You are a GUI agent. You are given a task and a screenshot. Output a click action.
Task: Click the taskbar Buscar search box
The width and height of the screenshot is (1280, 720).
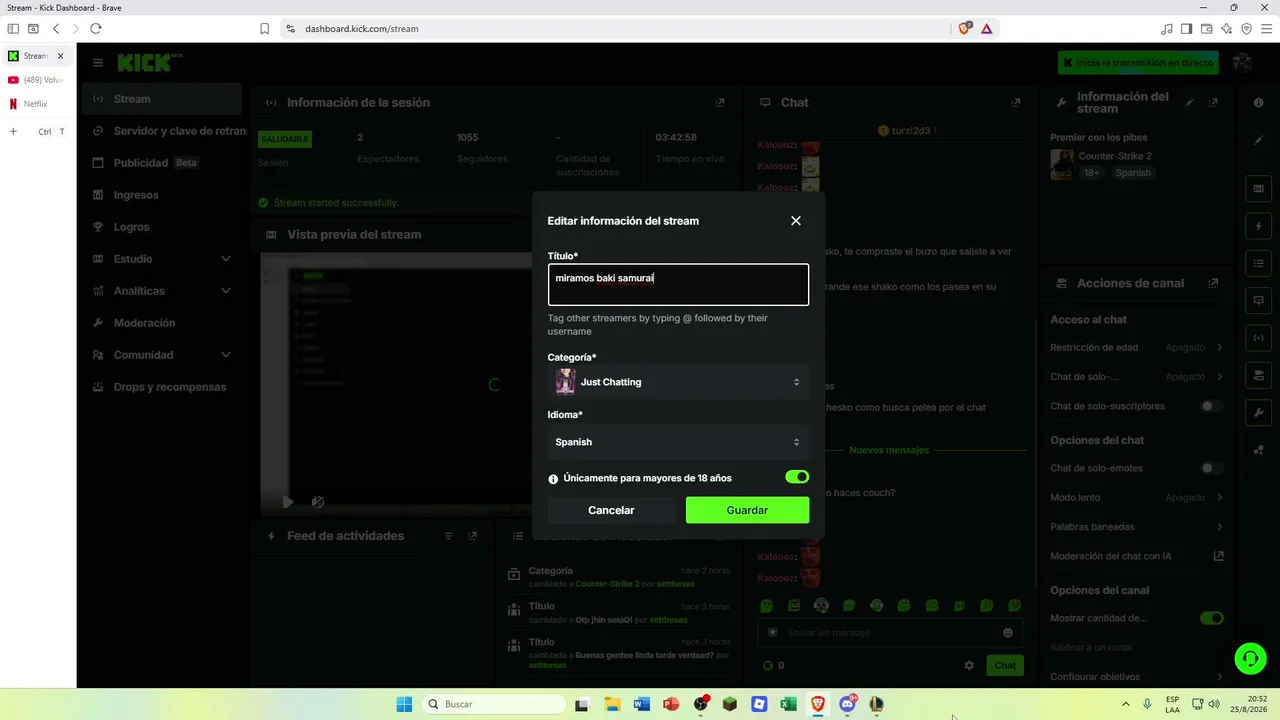(494, 704)
